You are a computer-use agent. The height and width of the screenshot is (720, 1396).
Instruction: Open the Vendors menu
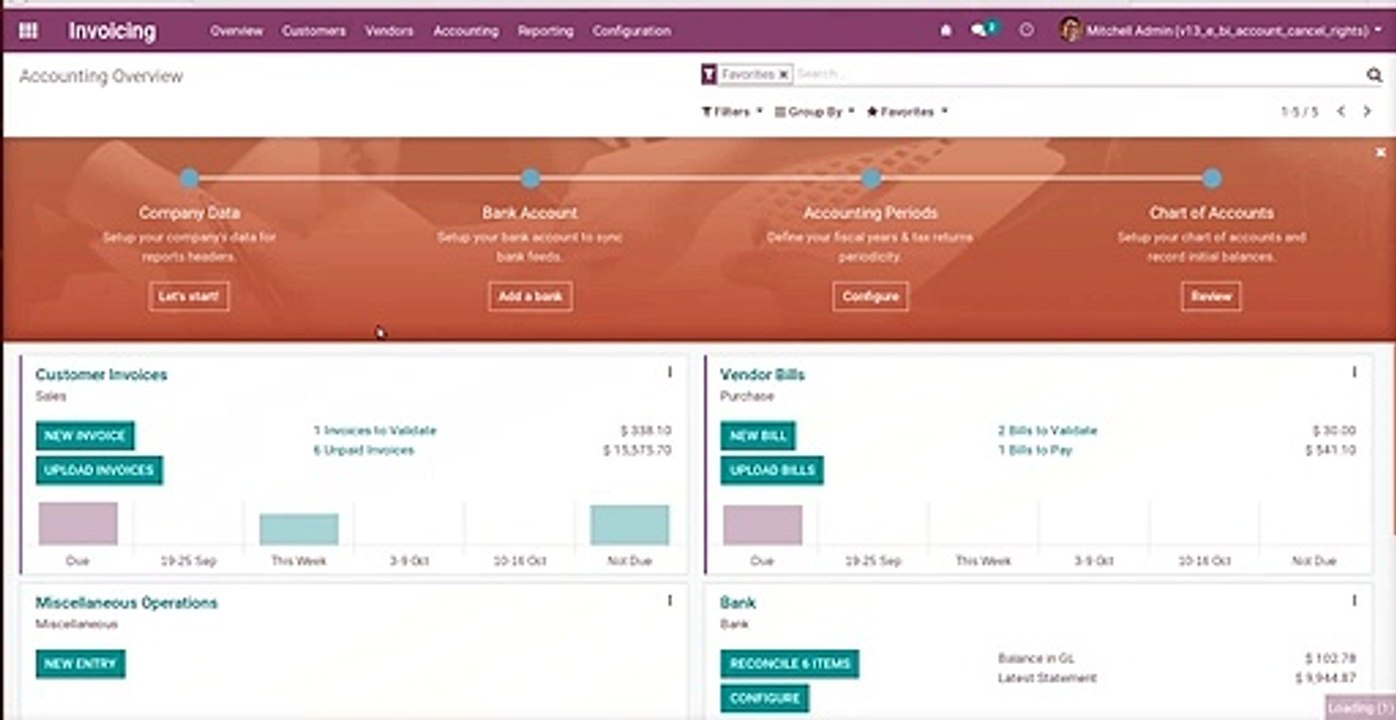[389, 31]
